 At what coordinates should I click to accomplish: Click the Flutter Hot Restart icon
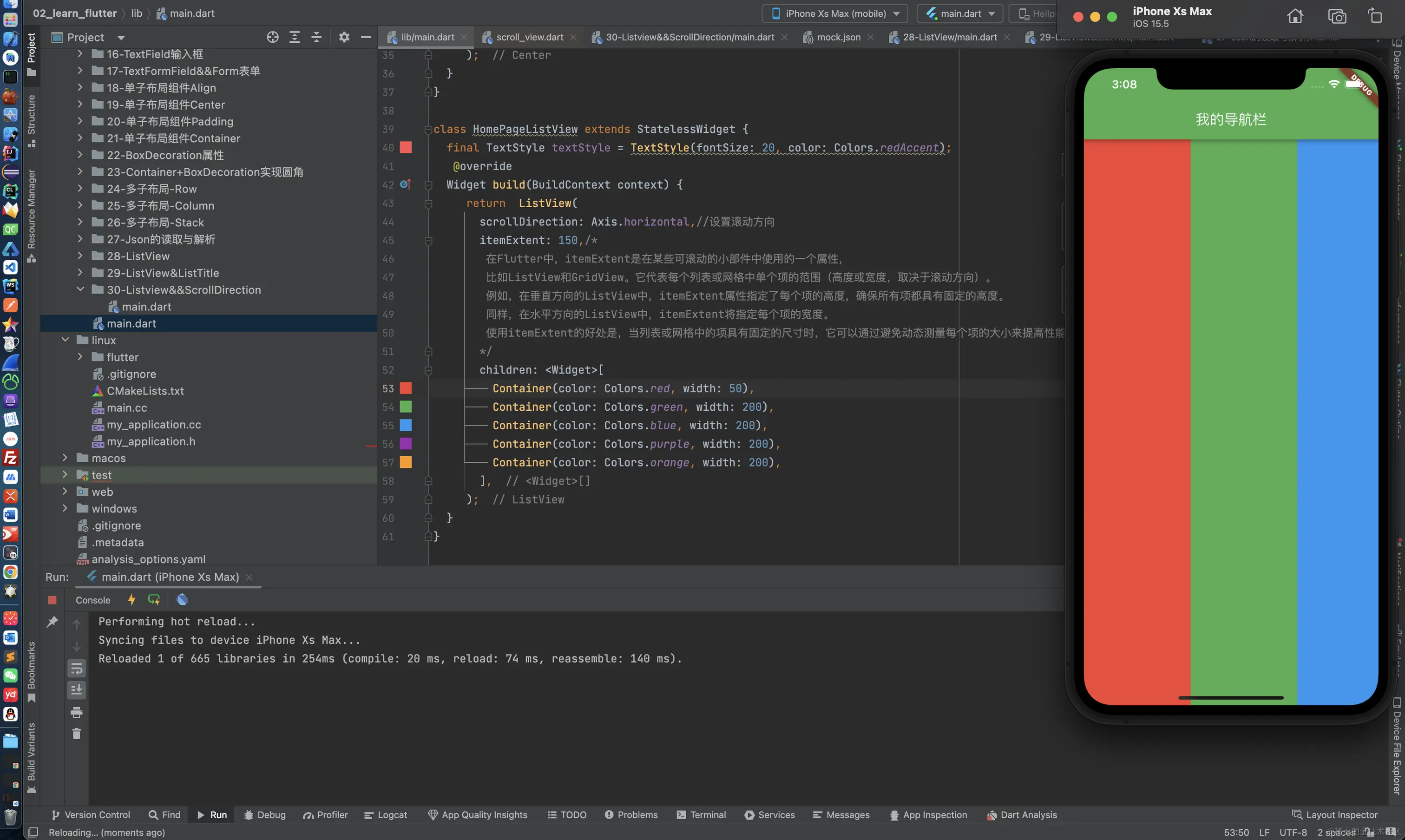pyautogui.click(x=154, y=599)
